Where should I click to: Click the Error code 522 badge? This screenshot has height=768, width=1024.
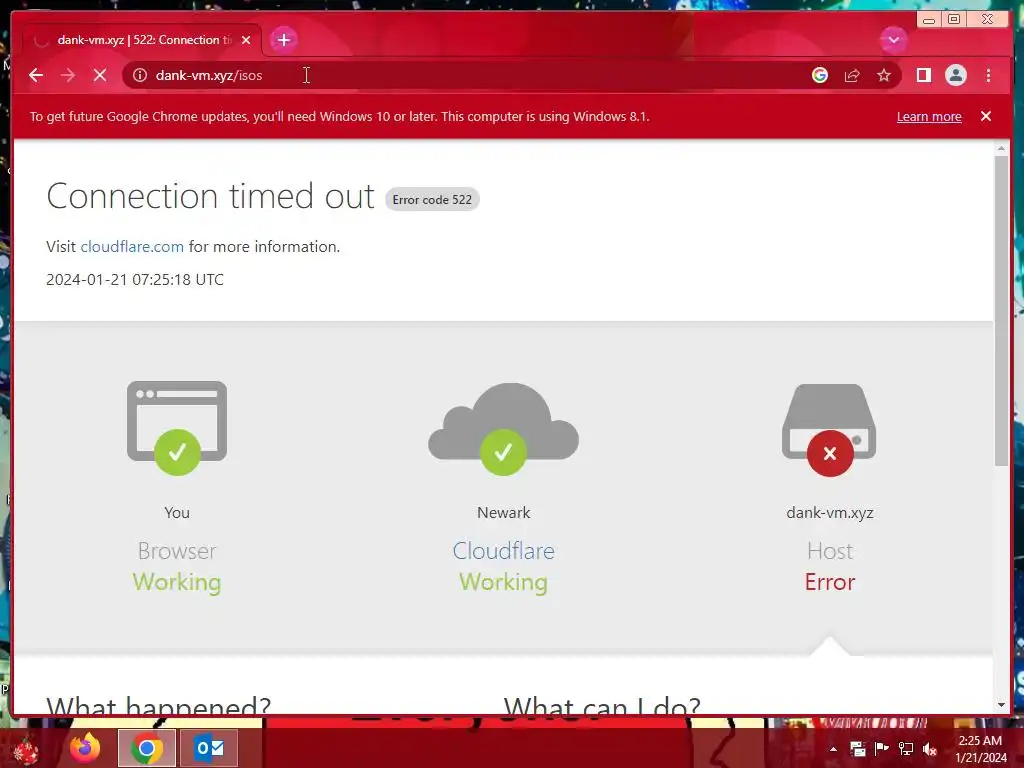click(x=432, y=200)
